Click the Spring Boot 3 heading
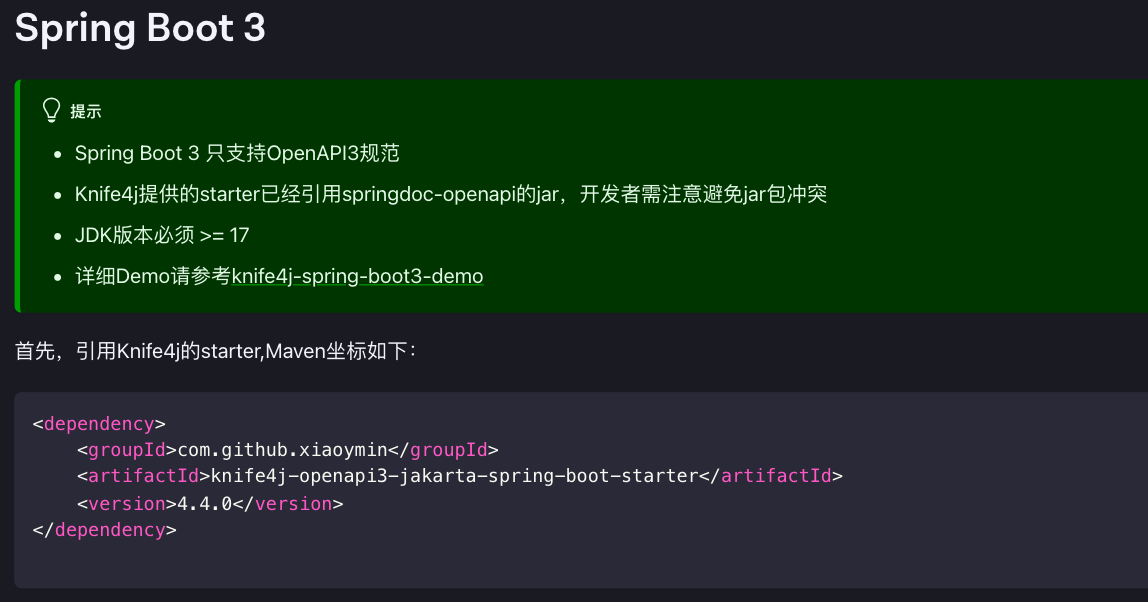The image size is (1148, 602). [x=140, y=28]
